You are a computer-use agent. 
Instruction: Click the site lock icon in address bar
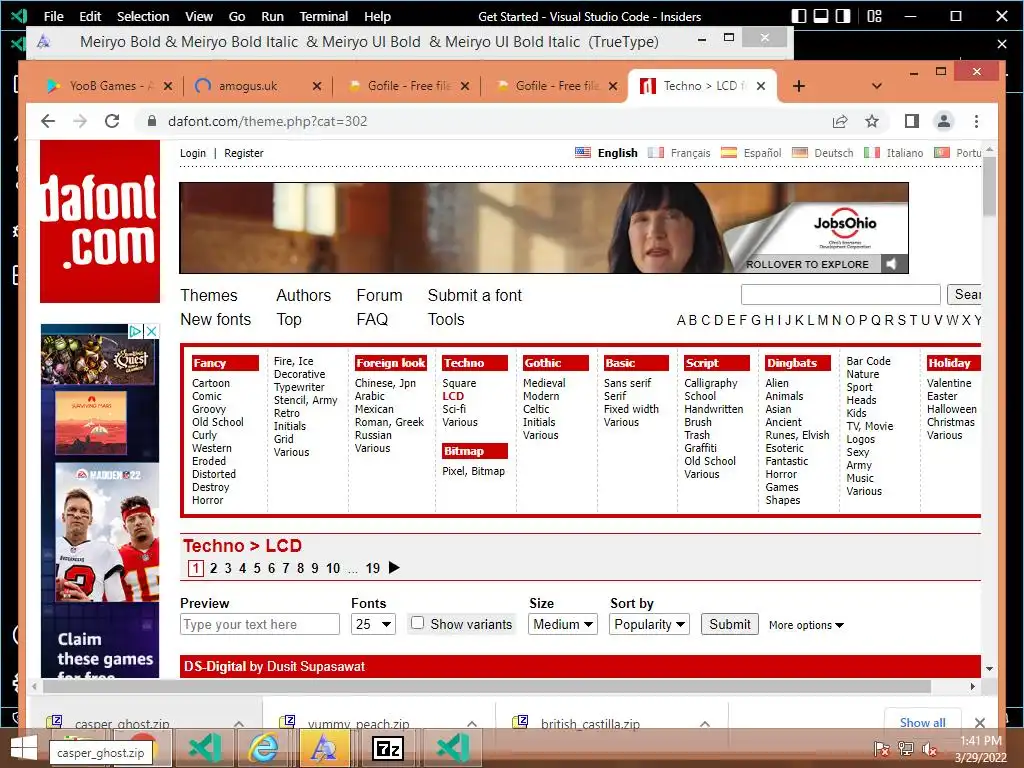(152, 121)
